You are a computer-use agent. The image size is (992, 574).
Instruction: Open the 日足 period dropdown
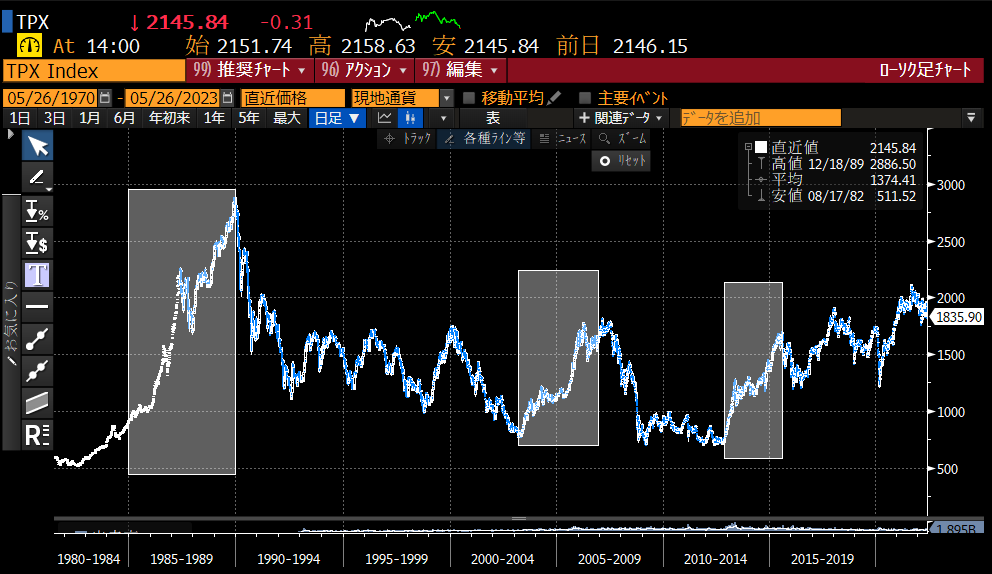337,118
